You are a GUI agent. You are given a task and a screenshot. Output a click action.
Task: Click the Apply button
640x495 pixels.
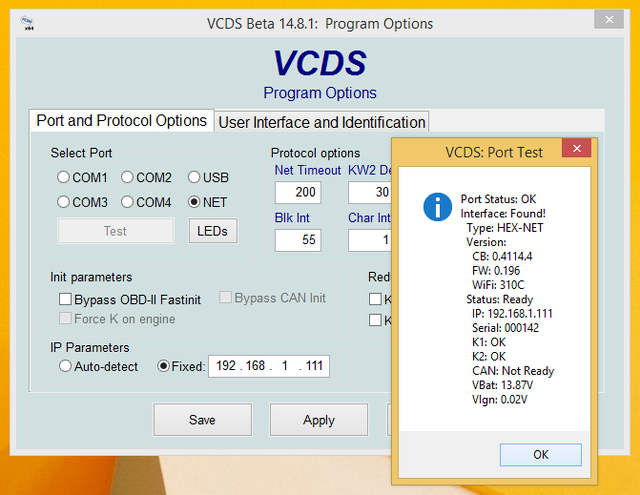pyautogui.click(x=319, y=420)
